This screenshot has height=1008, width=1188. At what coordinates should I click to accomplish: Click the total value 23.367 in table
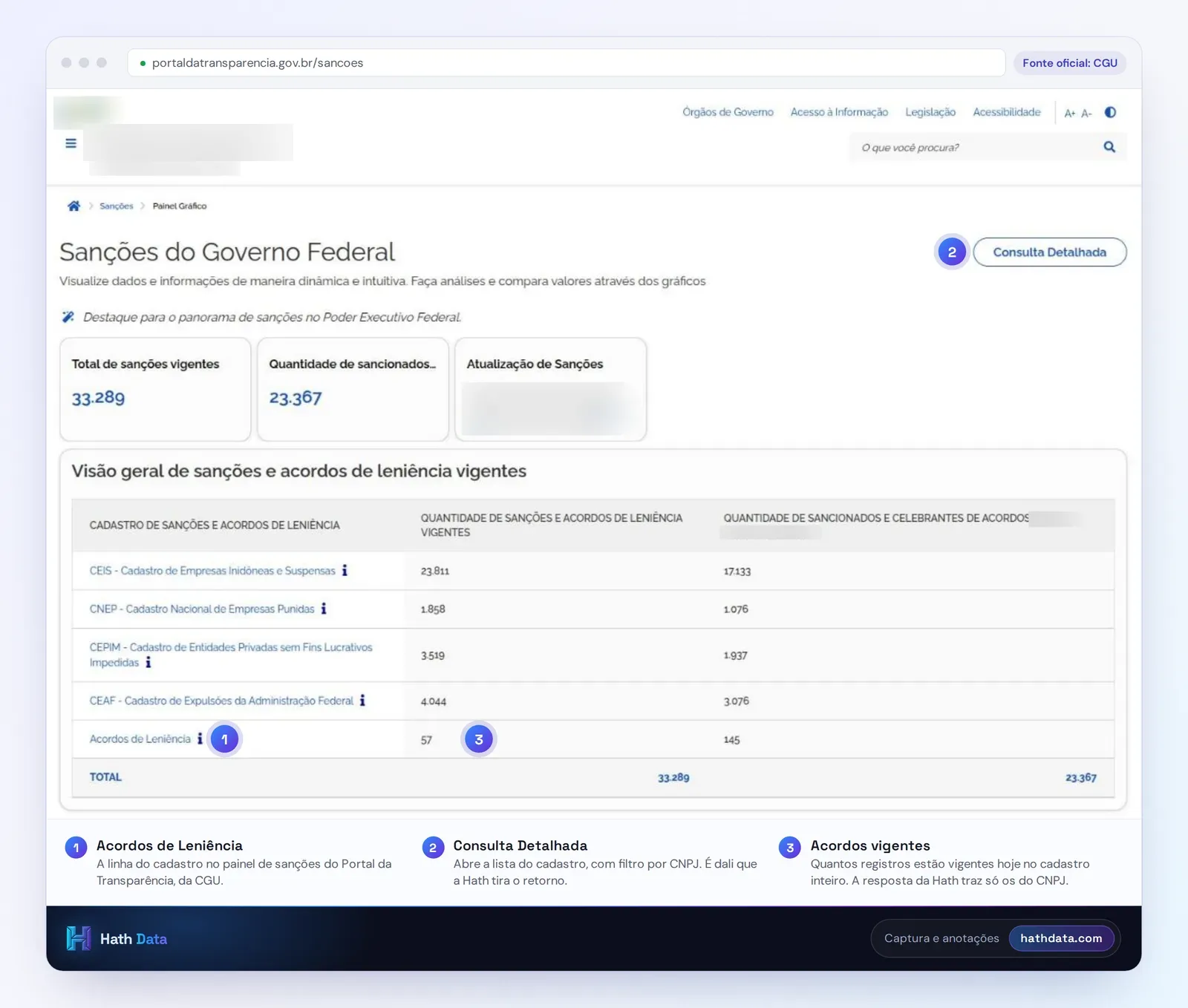(1081, 777)
